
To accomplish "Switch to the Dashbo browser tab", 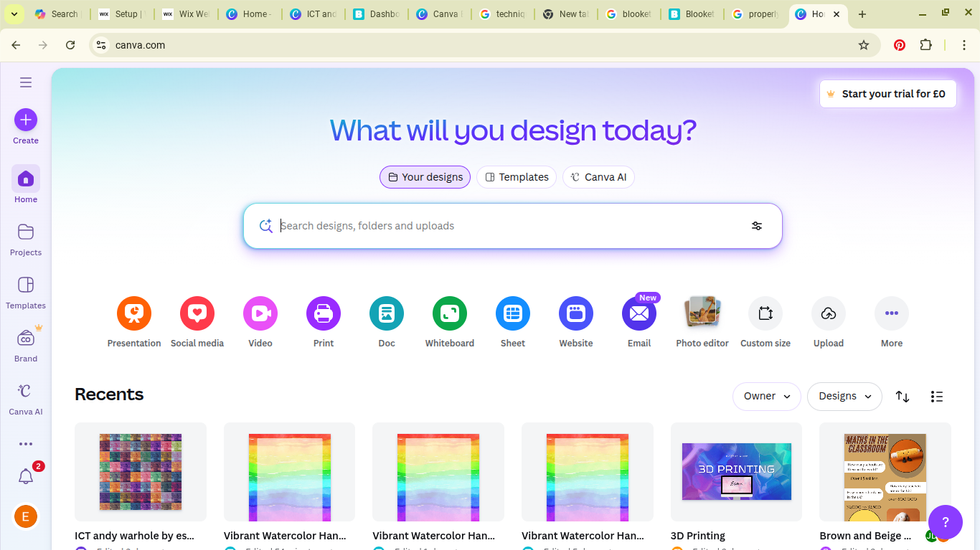I will coord(376,14).
